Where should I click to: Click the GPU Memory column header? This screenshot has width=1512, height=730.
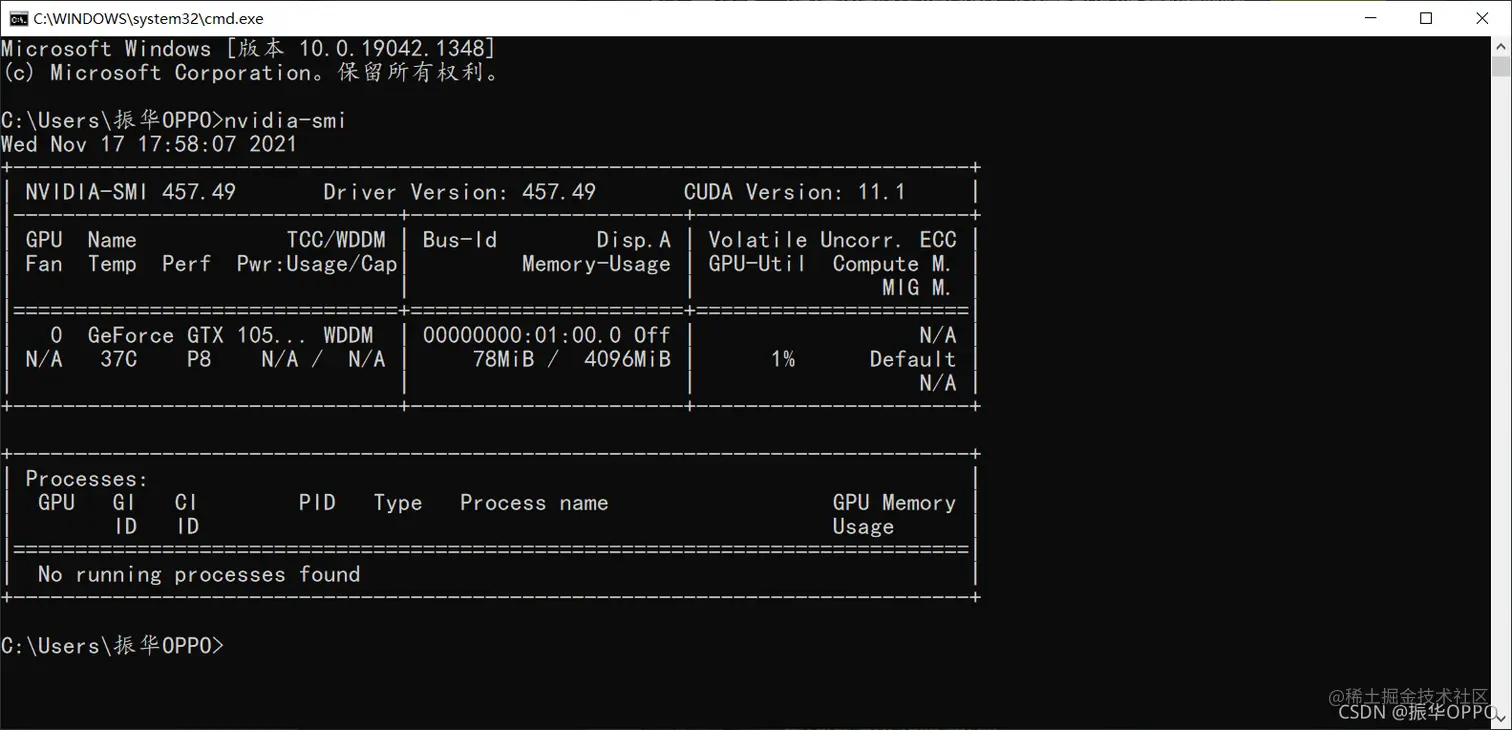pos(894,503)
